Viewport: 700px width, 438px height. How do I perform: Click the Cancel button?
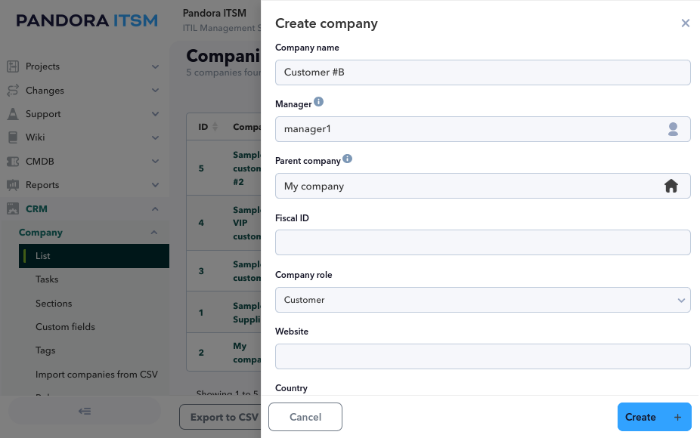(x=305, y=417)
